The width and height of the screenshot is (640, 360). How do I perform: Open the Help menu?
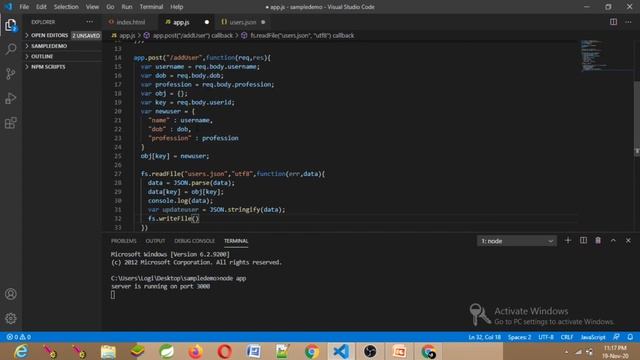(177, 7)
